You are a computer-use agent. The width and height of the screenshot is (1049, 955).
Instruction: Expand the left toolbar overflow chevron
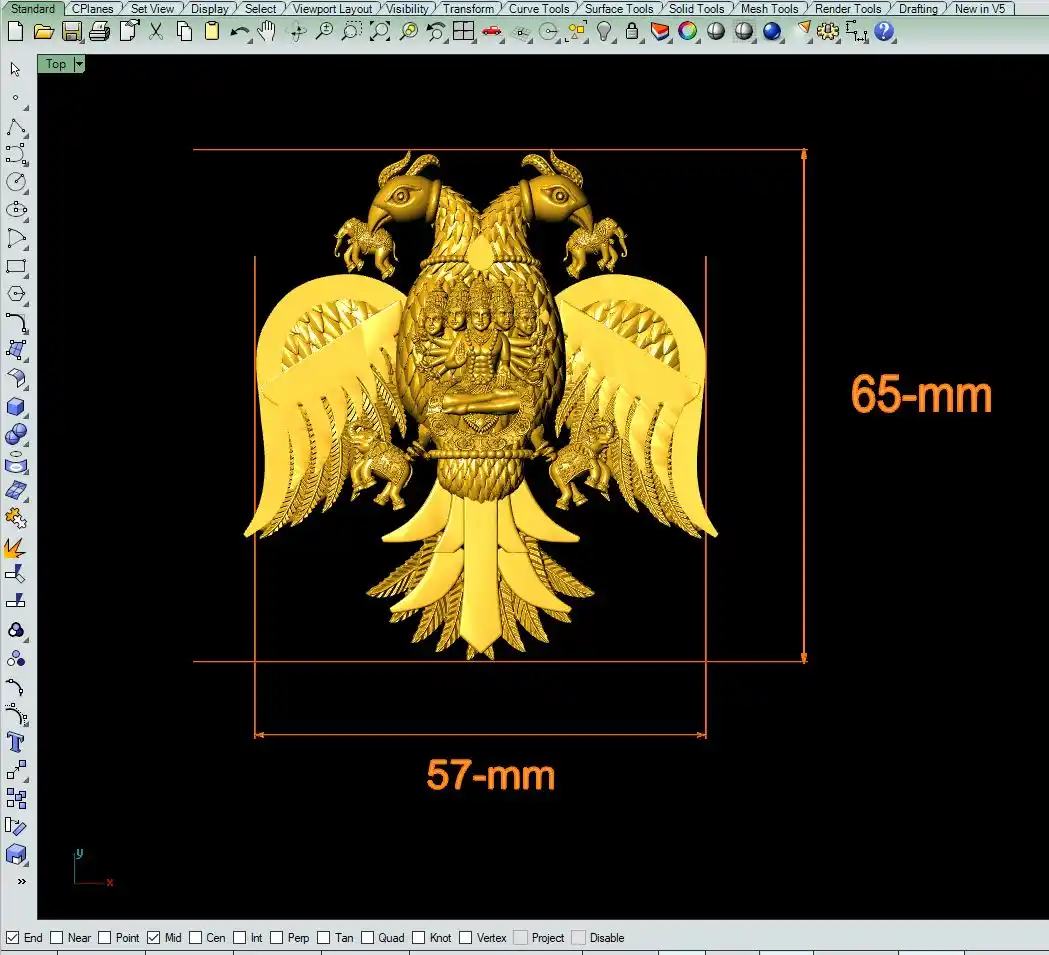point(21,882)
